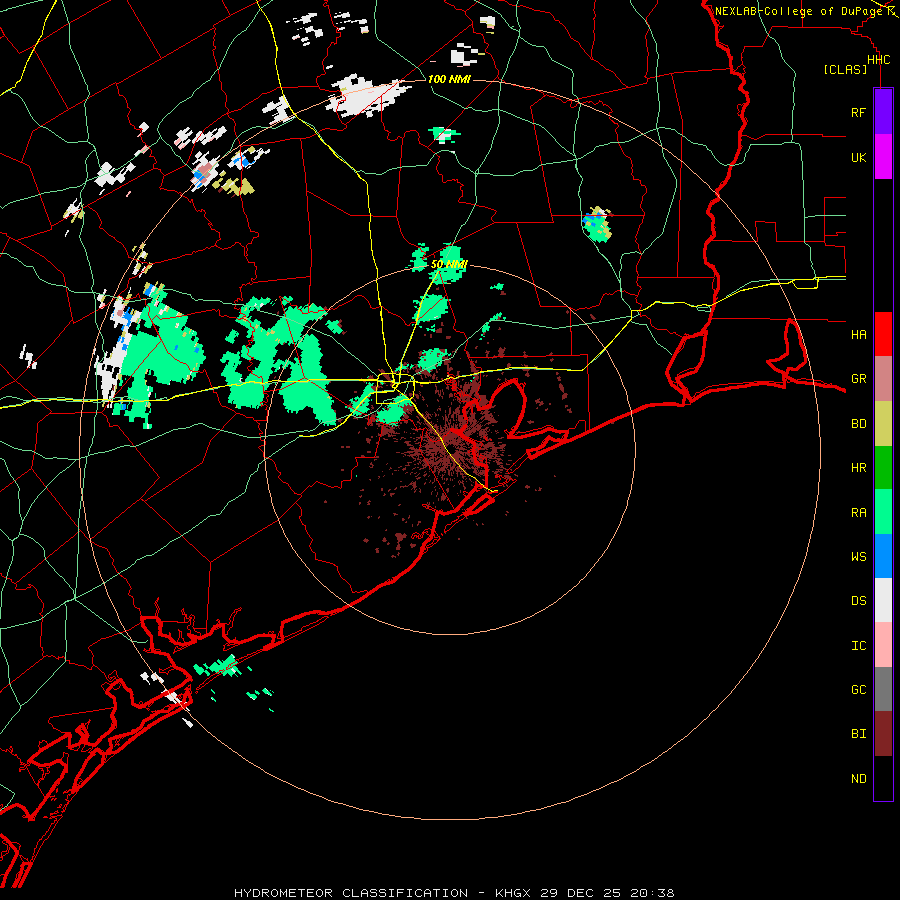Click the blue WS legend swatch

[883, 556]
